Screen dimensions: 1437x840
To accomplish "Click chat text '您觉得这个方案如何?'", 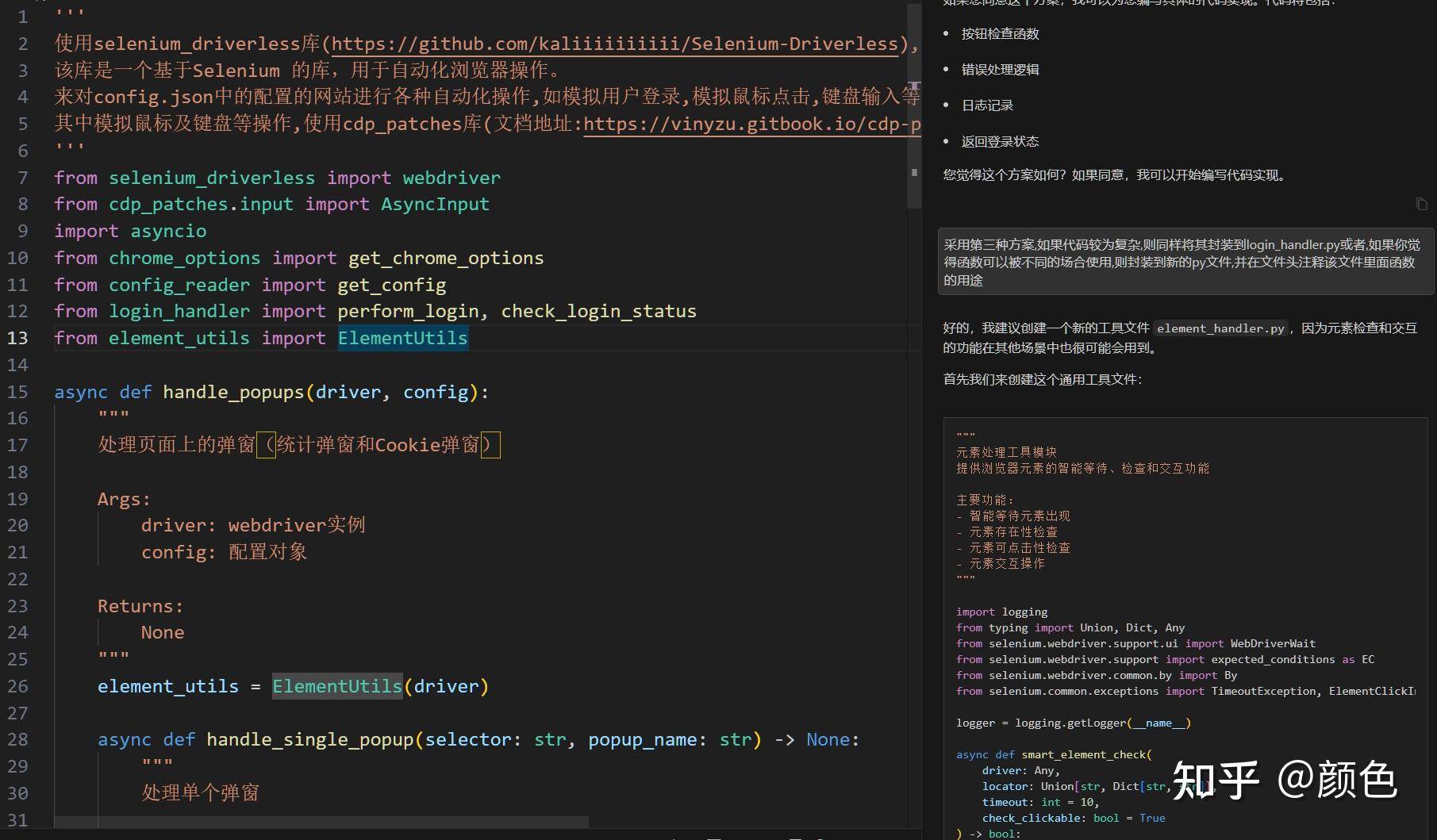I will click(1004, 175).
